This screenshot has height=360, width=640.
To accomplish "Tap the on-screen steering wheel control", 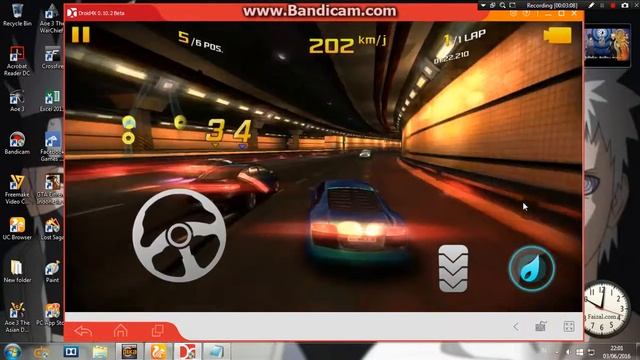I will [x=179, y=236].
